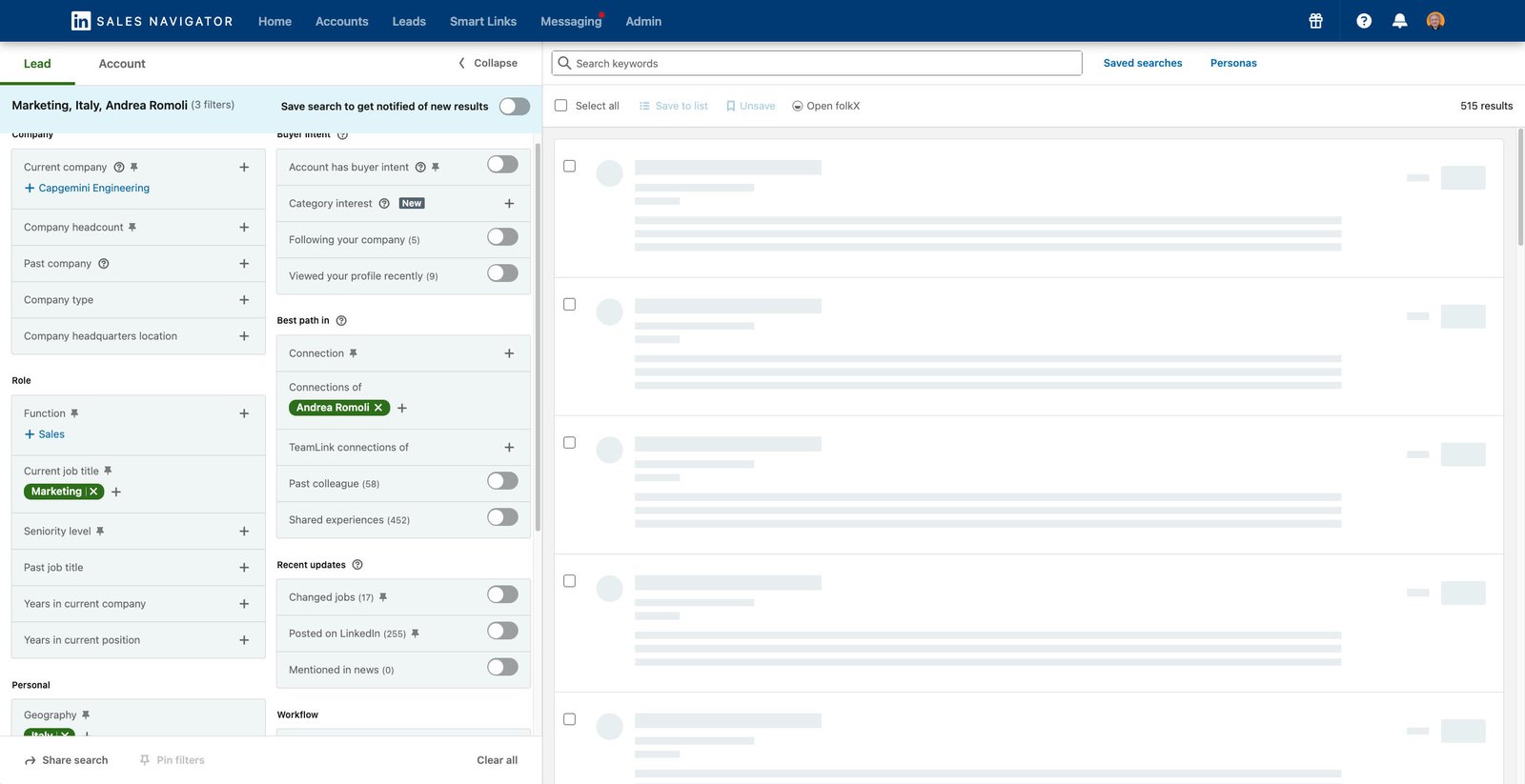Add another Current job title value

click(116, 493)
